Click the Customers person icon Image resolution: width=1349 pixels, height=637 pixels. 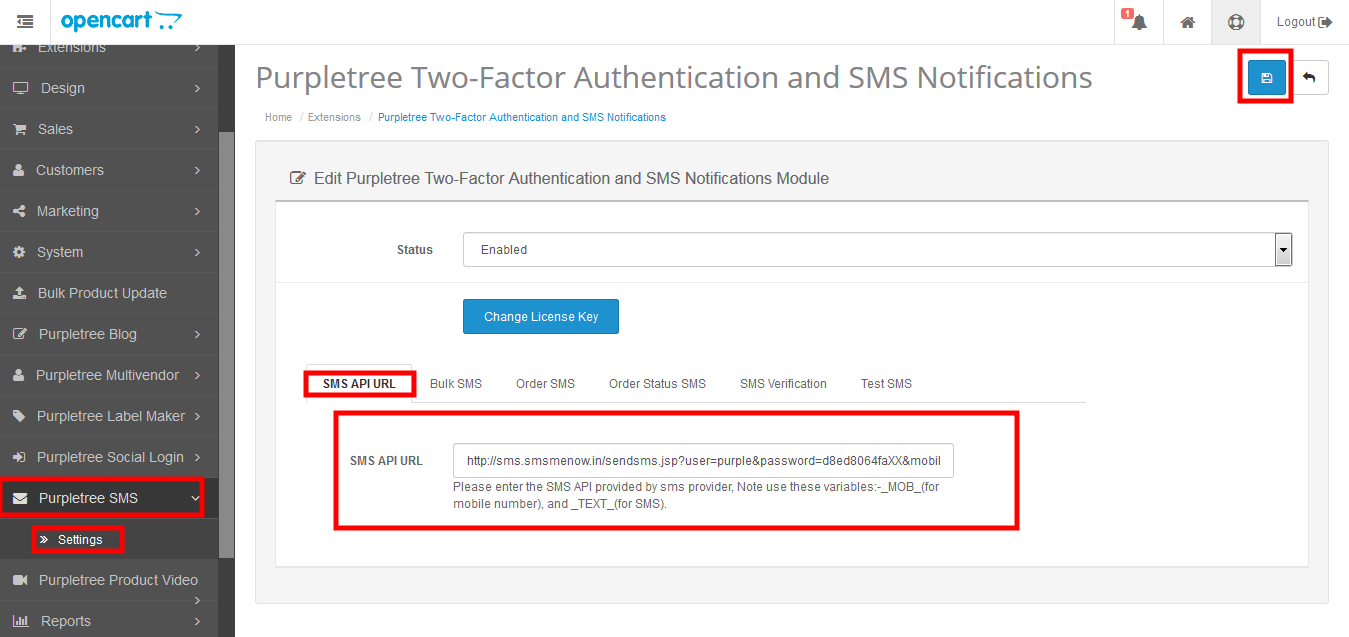tap(19, 170)
